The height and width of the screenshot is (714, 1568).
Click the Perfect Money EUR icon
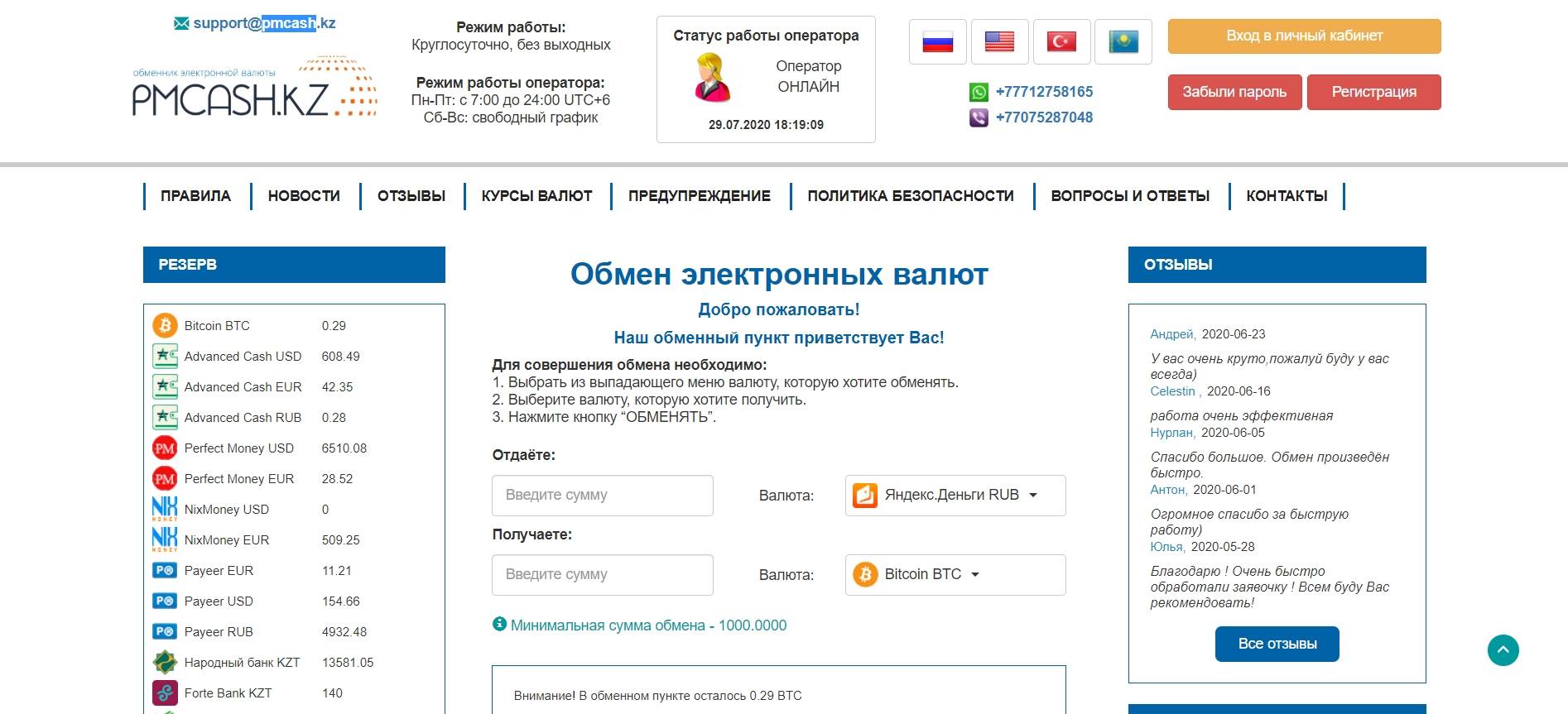[165, 478]
